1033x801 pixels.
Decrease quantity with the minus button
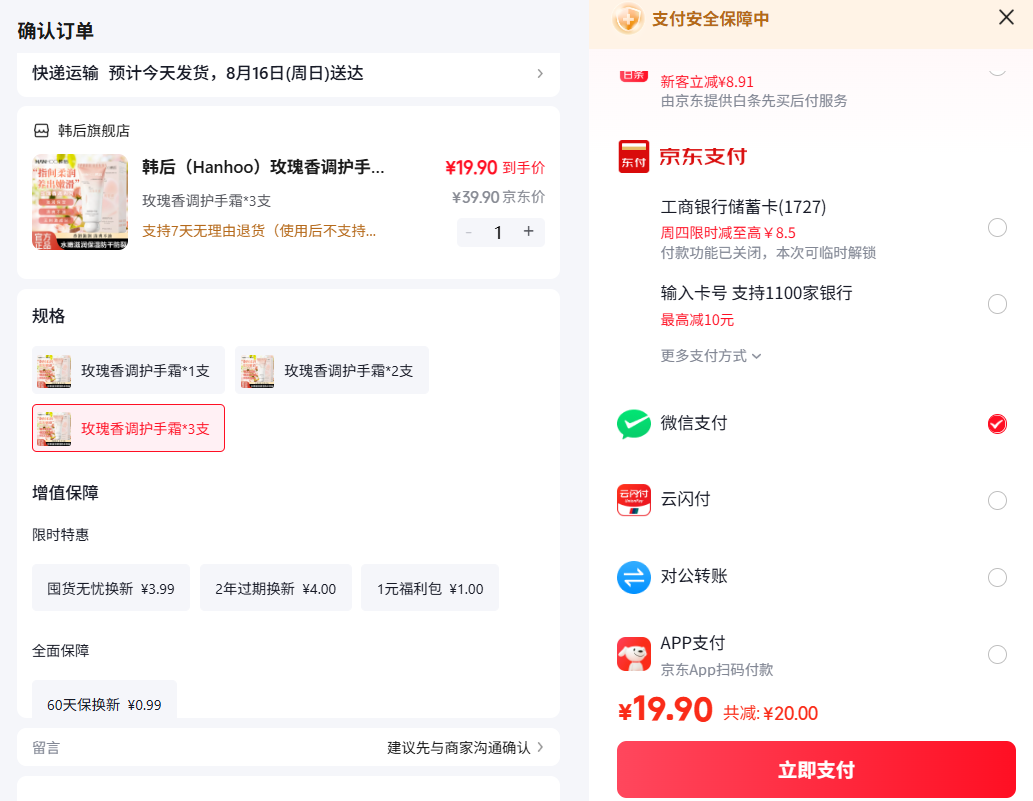coord(469,232)
